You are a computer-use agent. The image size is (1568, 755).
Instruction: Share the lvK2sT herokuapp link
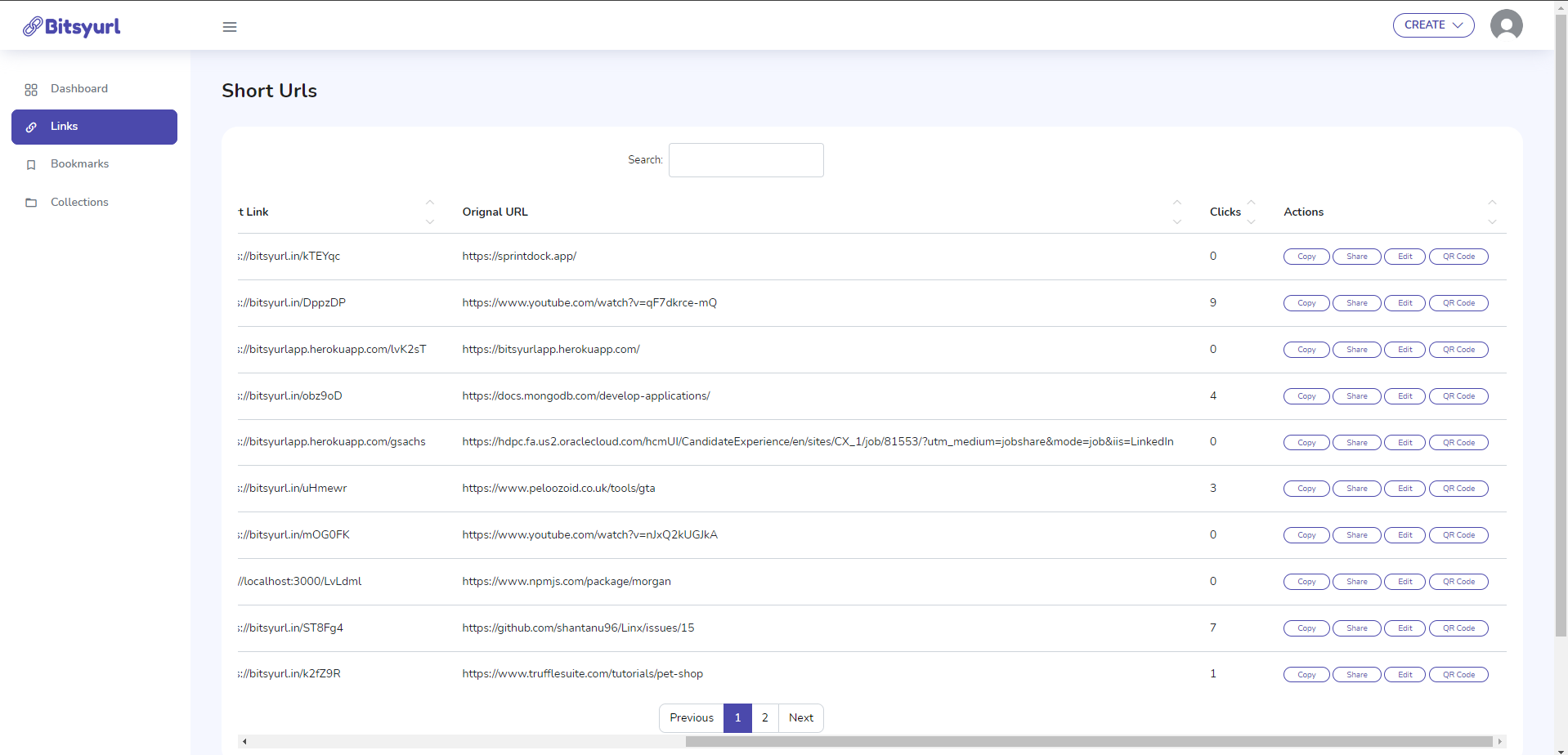coord(1356,350)
